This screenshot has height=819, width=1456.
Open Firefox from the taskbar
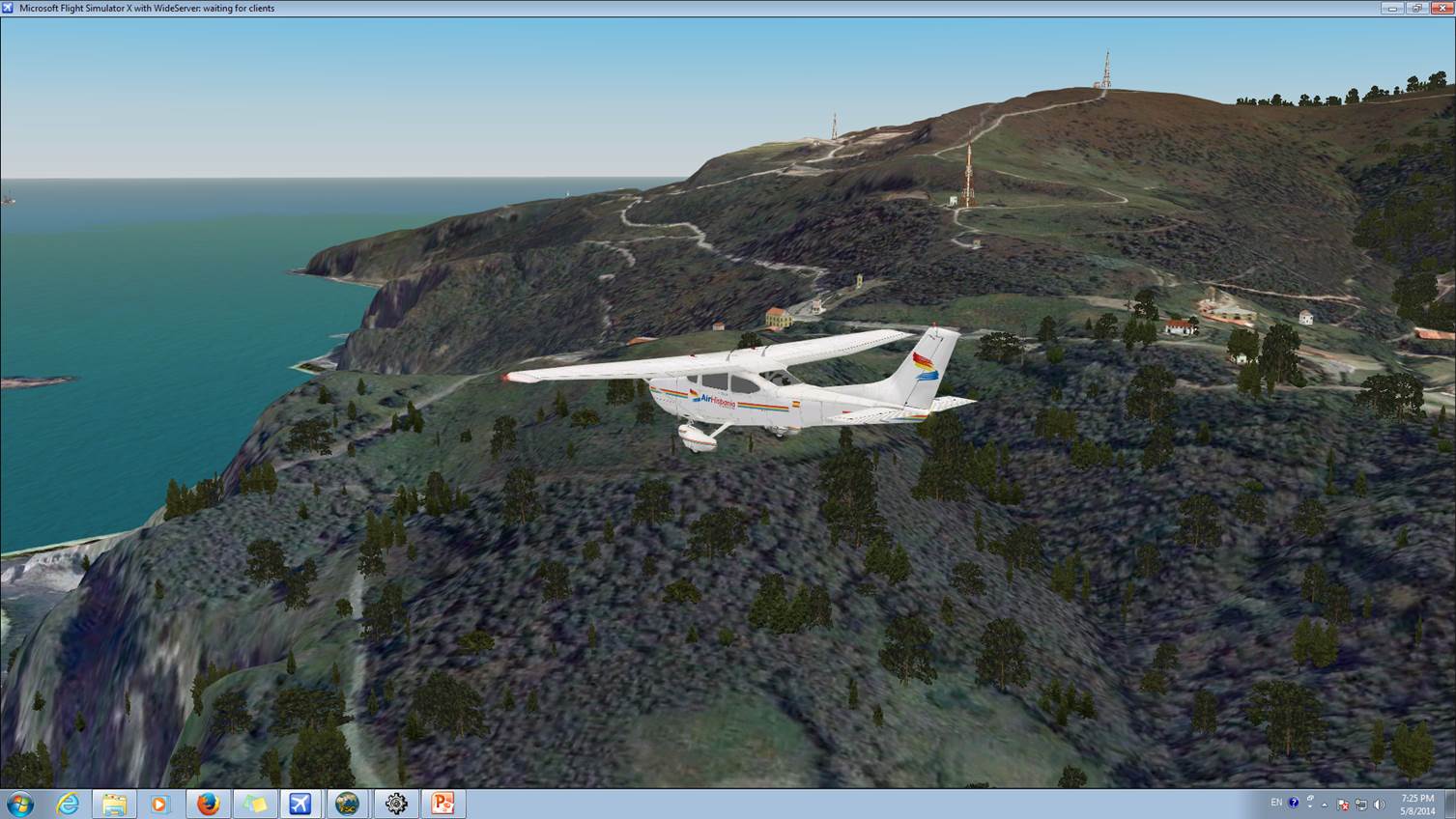point(208,804)
